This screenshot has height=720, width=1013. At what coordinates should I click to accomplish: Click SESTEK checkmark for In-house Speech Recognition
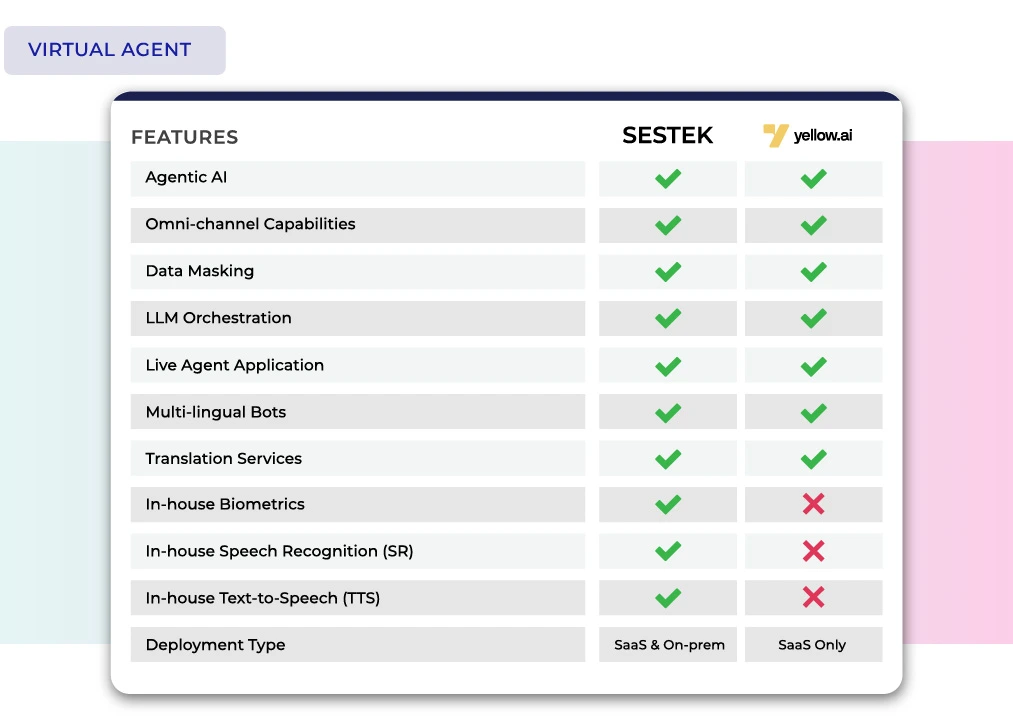click(x=668, y=551)
